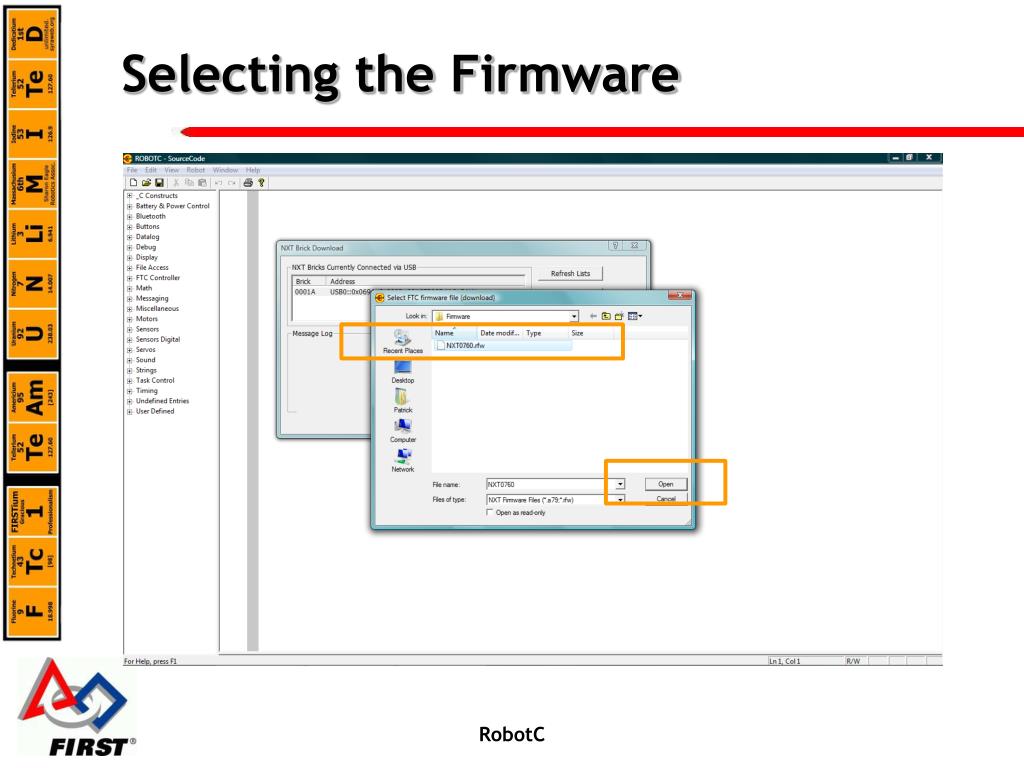Open the View menu
Image resolution: width=1024 pixels, height=768 pixels.
pos(172,170)
